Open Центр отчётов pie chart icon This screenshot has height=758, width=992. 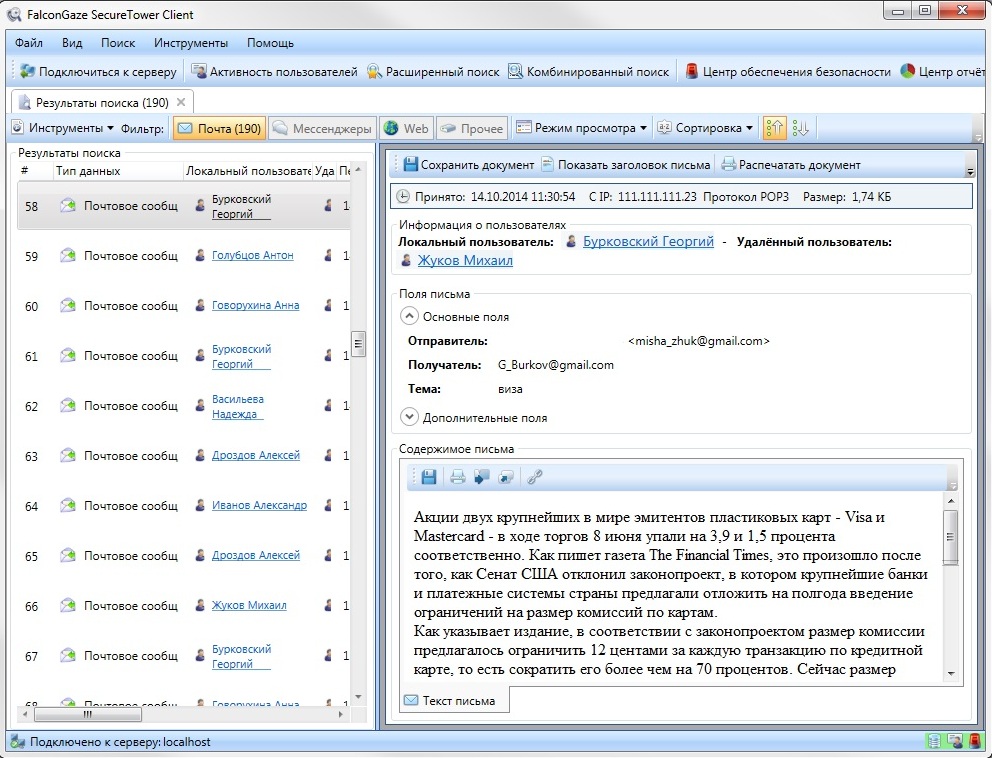[x=907, y=71]
